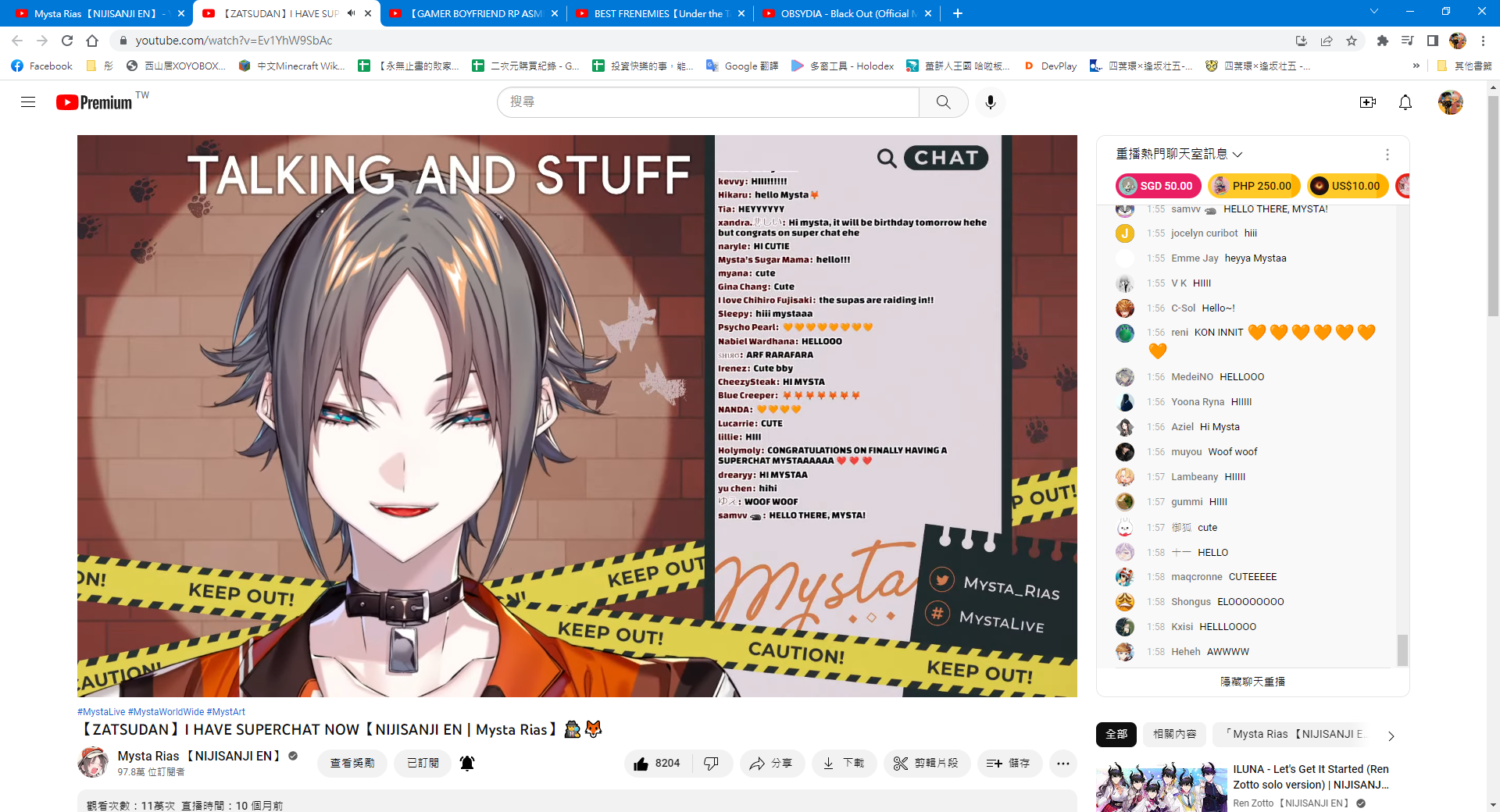Click the 已訂閱 subscribed button

423,763
